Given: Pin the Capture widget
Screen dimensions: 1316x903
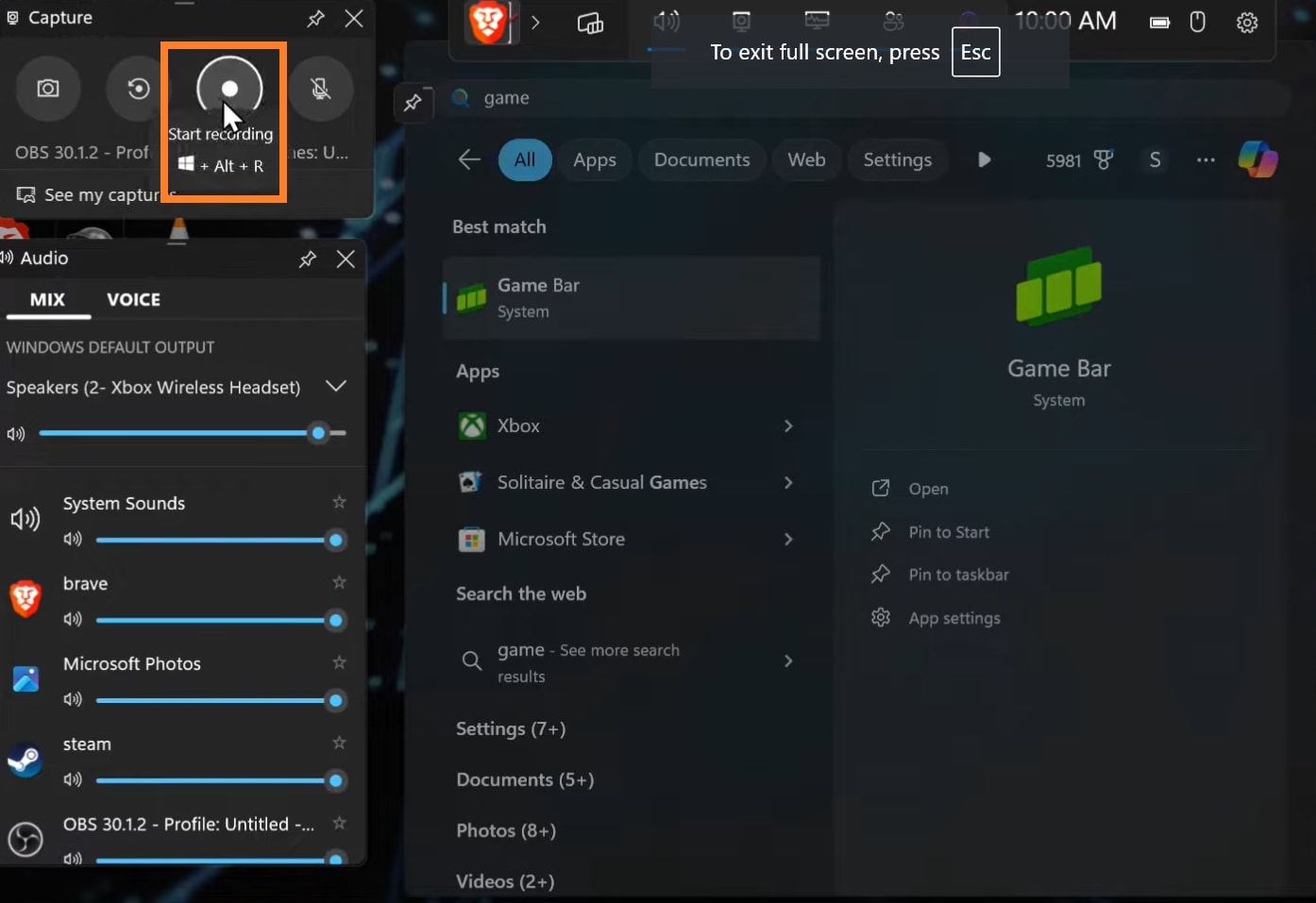Looking at the screenshot, I should click(316, 18).
